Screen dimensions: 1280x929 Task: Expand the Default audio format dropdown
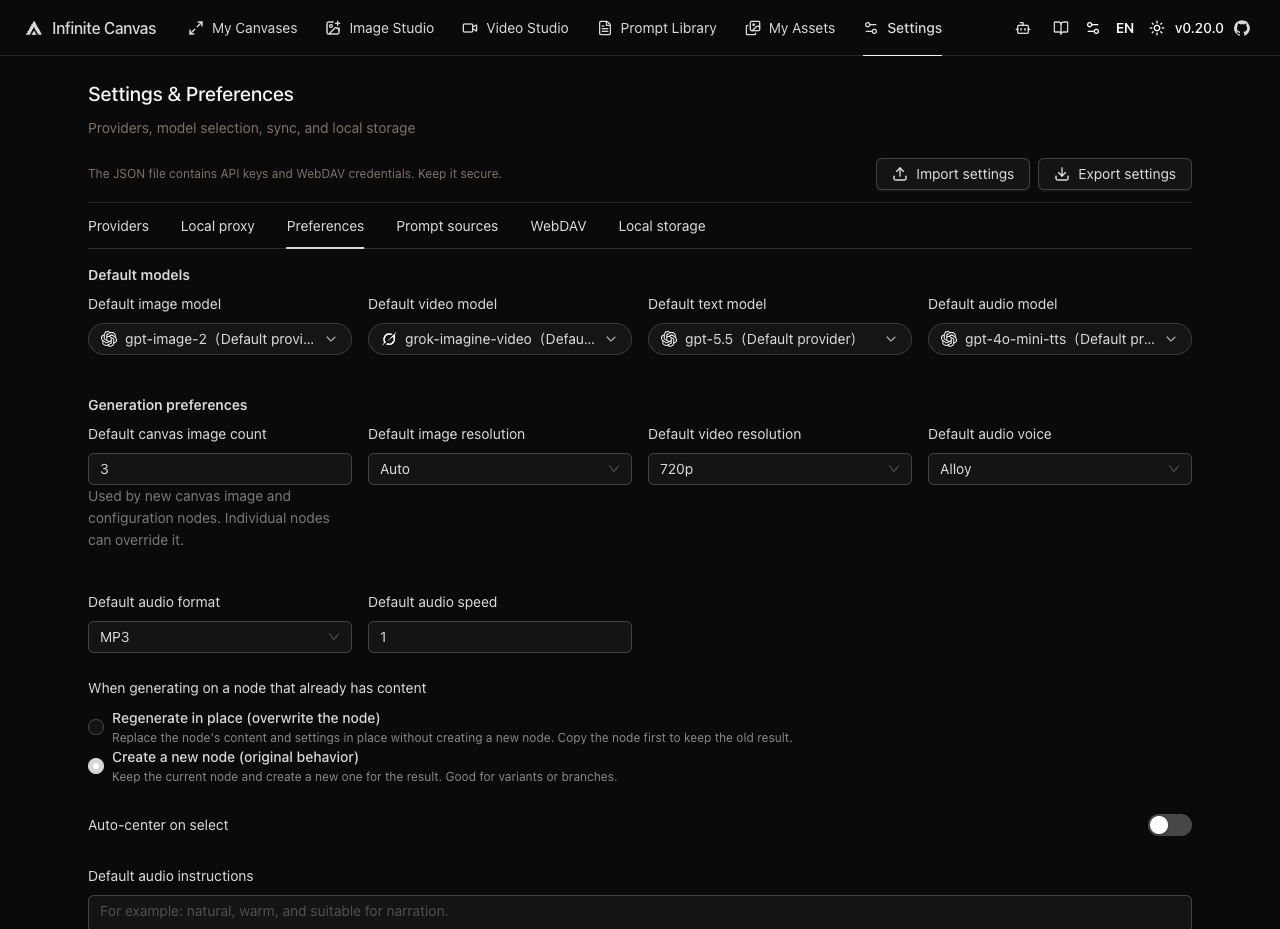point(220,637)
